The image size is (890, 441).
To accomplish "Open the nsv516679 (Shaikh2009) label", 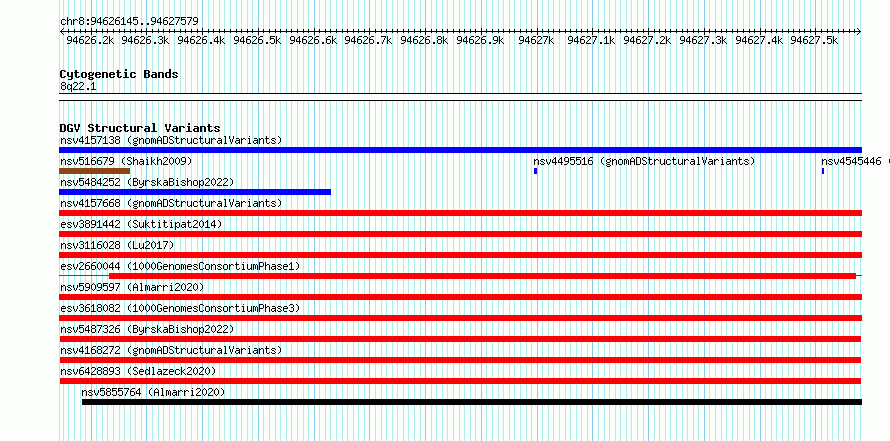I will coord(126,161).
